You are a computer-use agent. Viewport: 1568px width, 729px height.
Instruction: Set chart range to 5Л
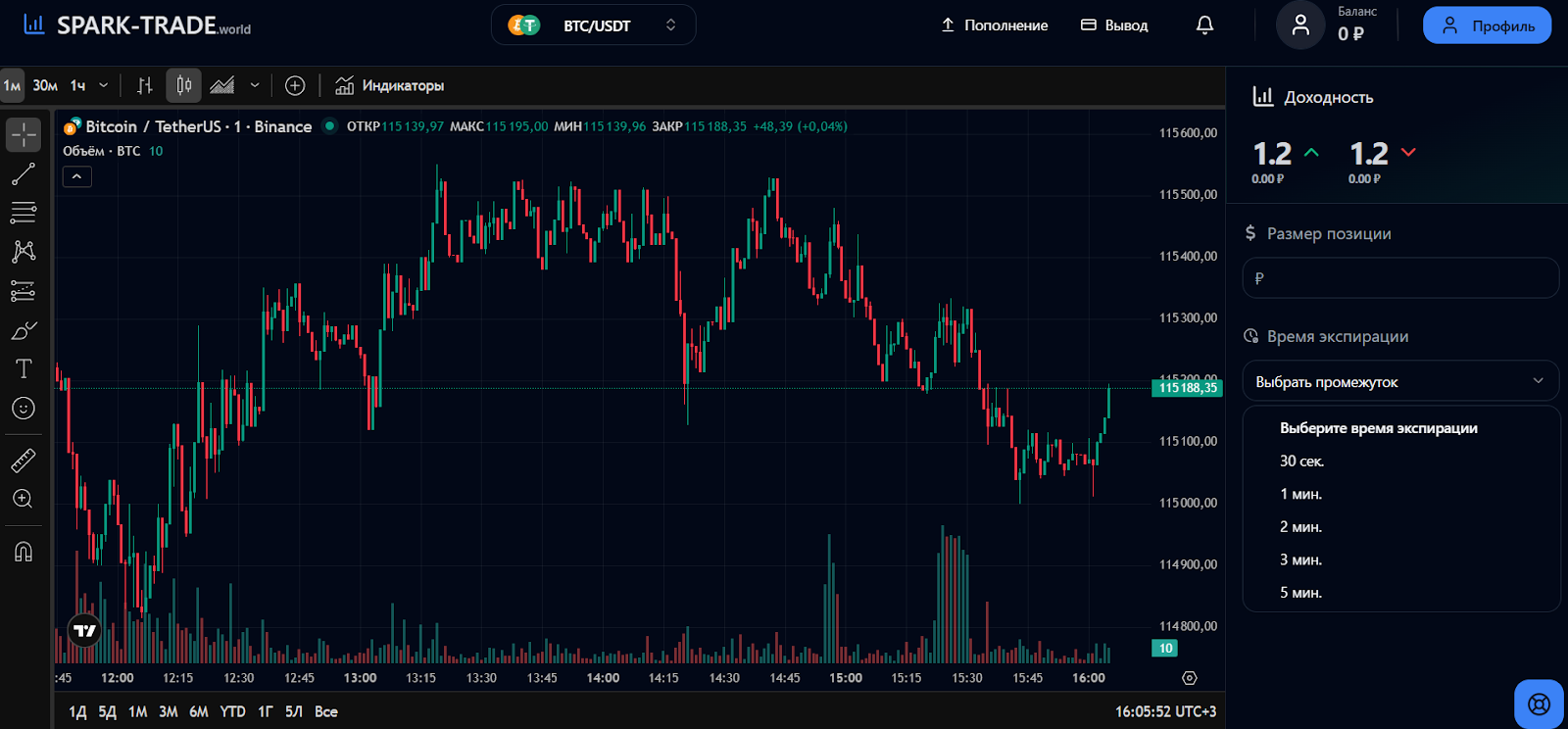pyautogui.click(x=294, y=711)
